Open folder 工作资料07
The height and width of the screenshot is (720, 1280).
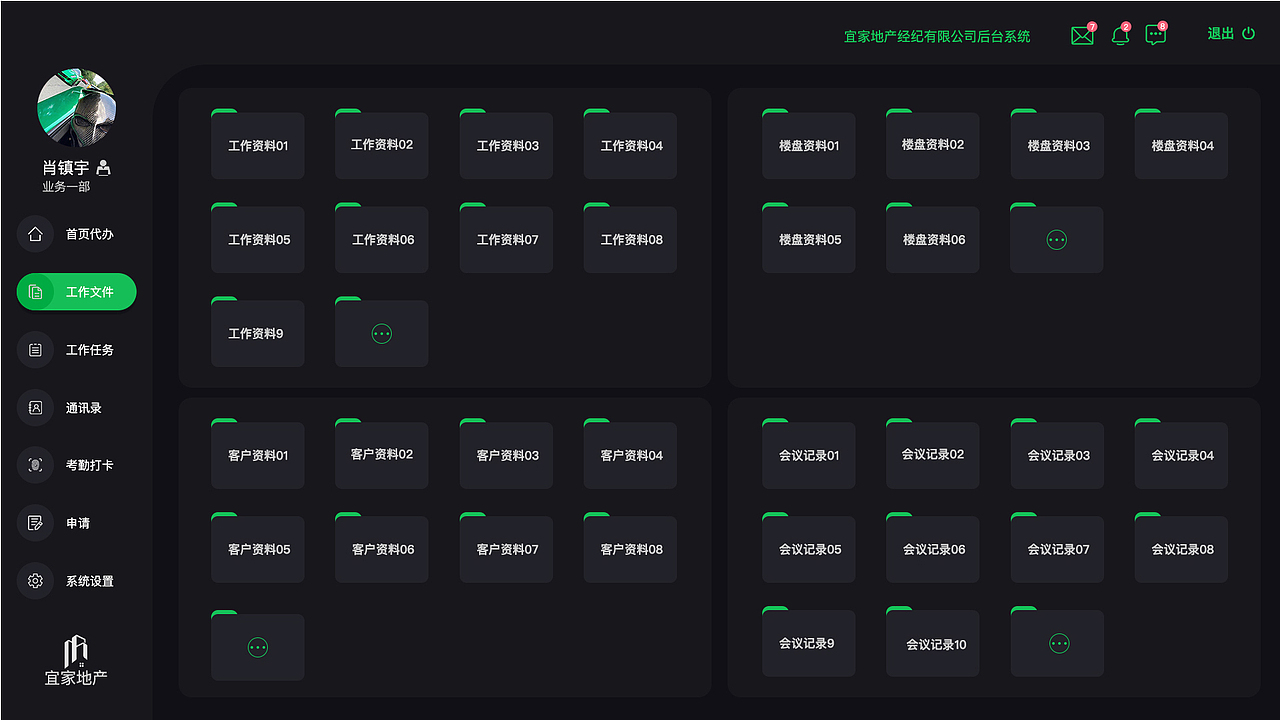506,238
